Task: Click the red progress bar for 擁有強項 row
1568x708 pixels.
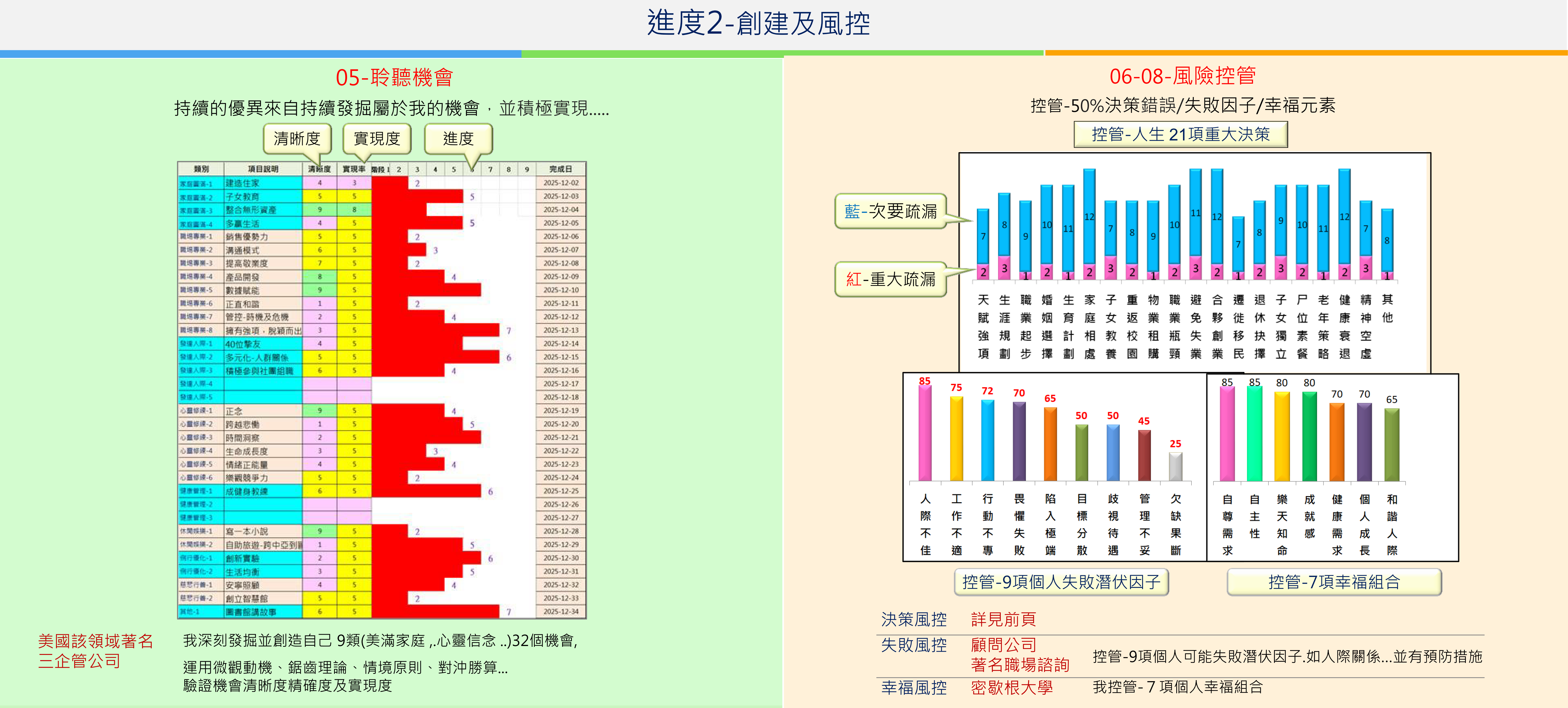Action: click(x=436, y=330)
